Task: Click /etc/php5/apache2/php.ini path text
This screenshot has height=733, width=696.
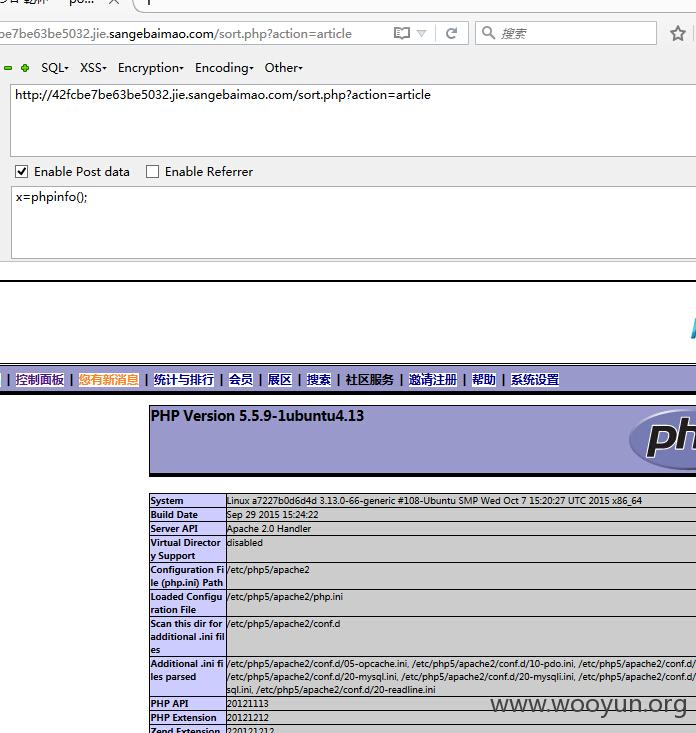Action: click(285, 597)
